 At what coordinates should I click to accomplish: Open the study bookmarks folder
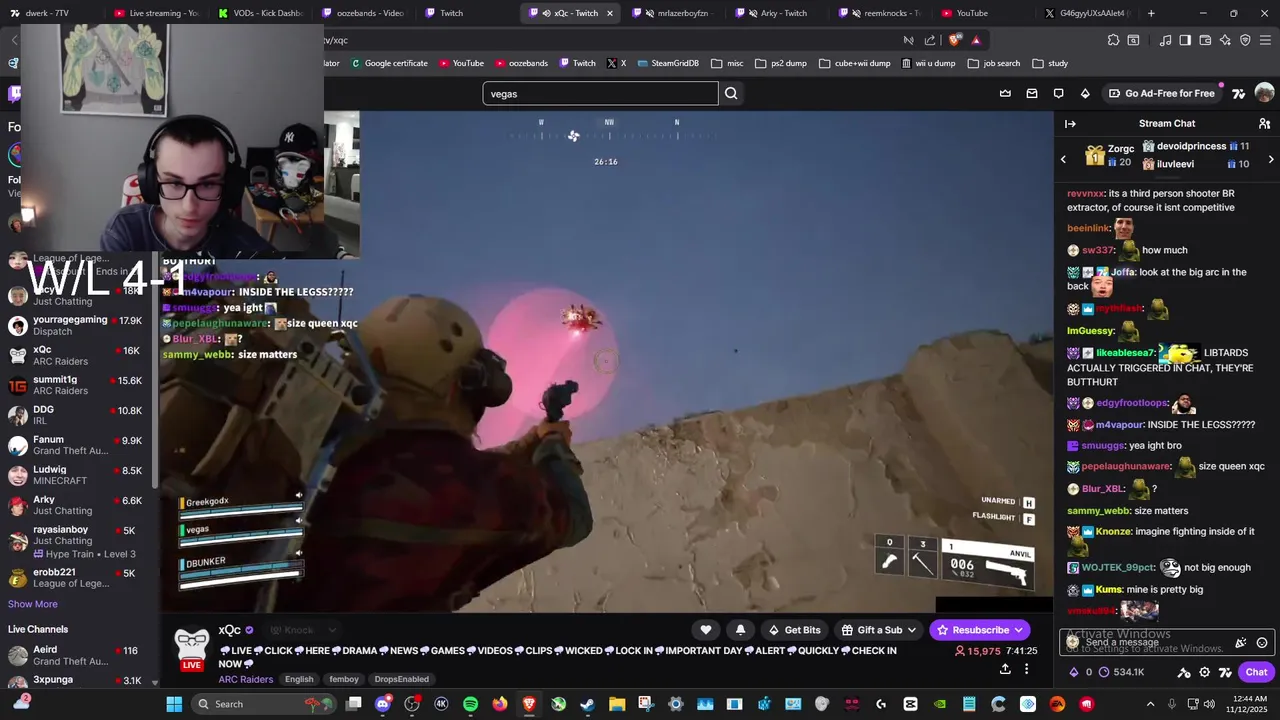(x=1049, y=63)
